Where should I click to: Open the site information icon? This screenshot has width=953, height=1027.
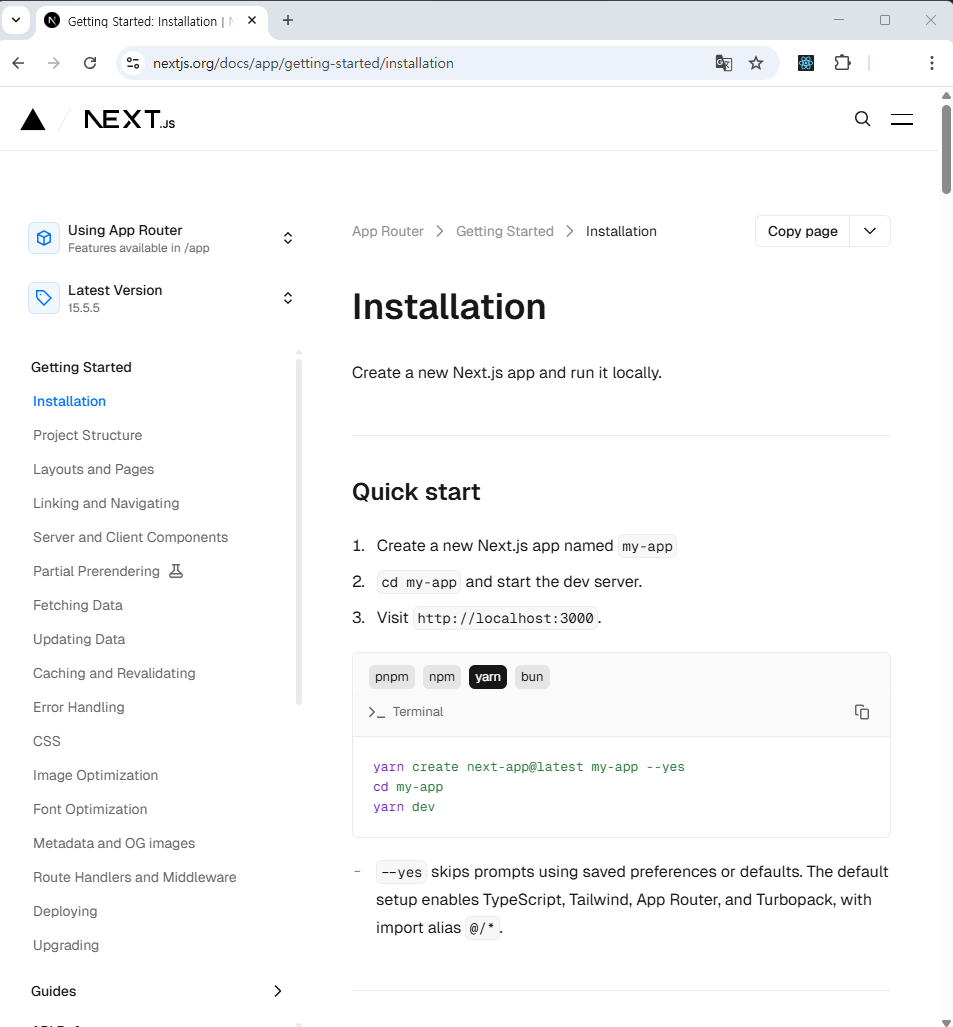[x=133, y=63]
